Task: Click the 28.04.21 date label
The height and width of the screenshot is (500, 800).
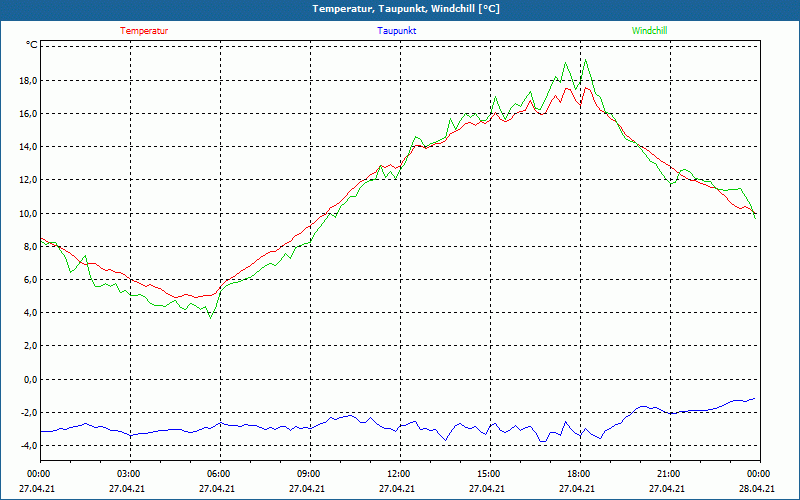Action: point(757,488)
